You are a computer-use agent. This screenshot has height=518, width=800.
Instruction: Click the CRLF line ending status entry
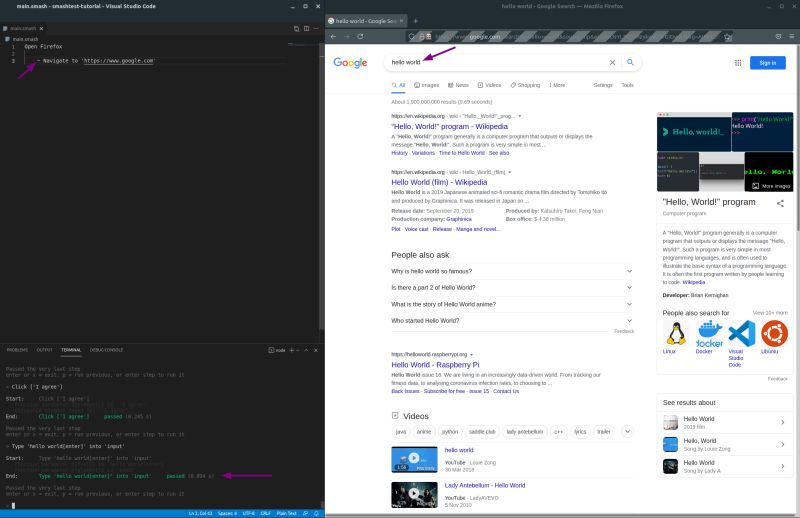[265, 513]
